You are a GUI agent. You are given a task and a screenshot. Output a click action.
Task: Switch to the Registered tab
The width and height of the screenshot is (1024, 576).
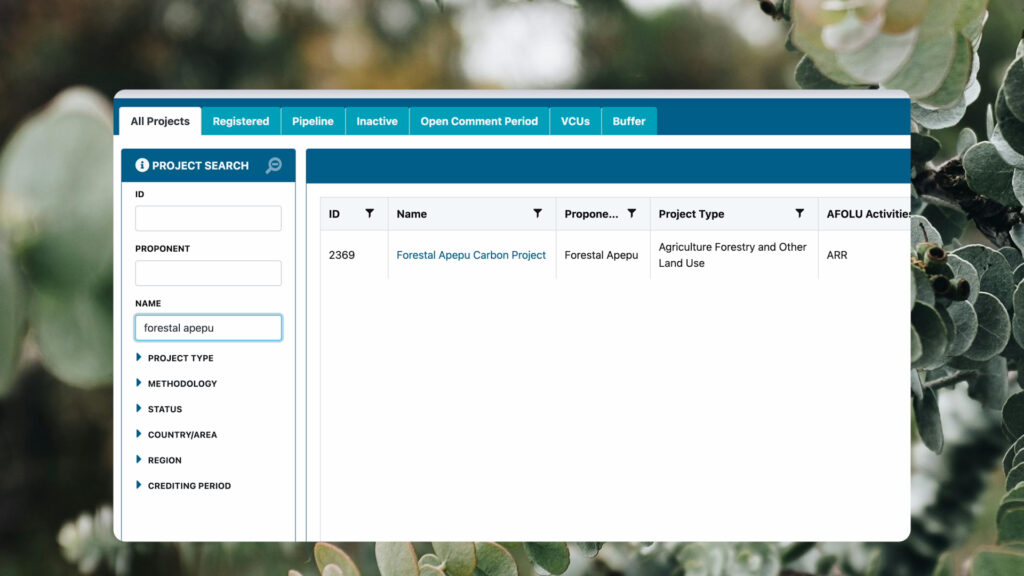pyautogui.click(x=240, y=121)
